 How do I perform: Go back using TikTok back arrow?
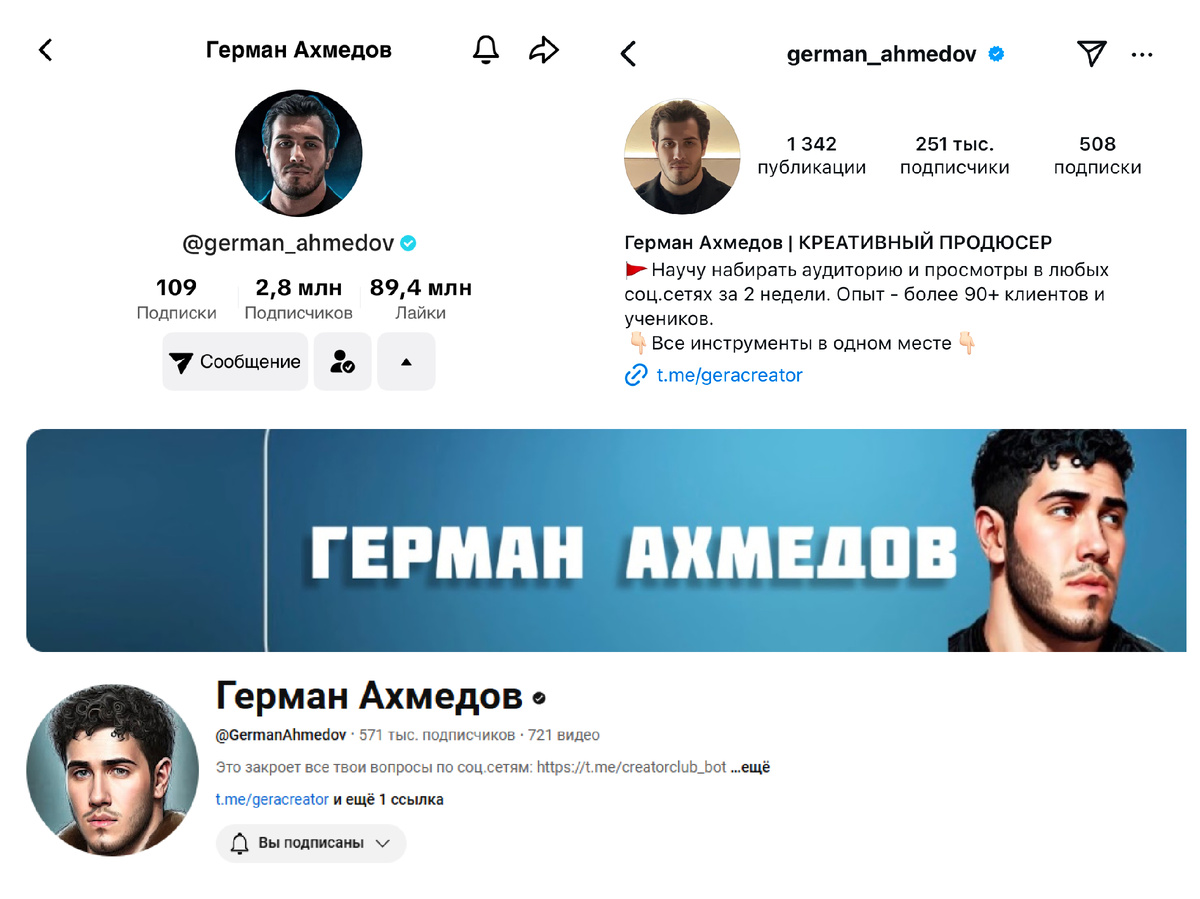tap(45, 50)
